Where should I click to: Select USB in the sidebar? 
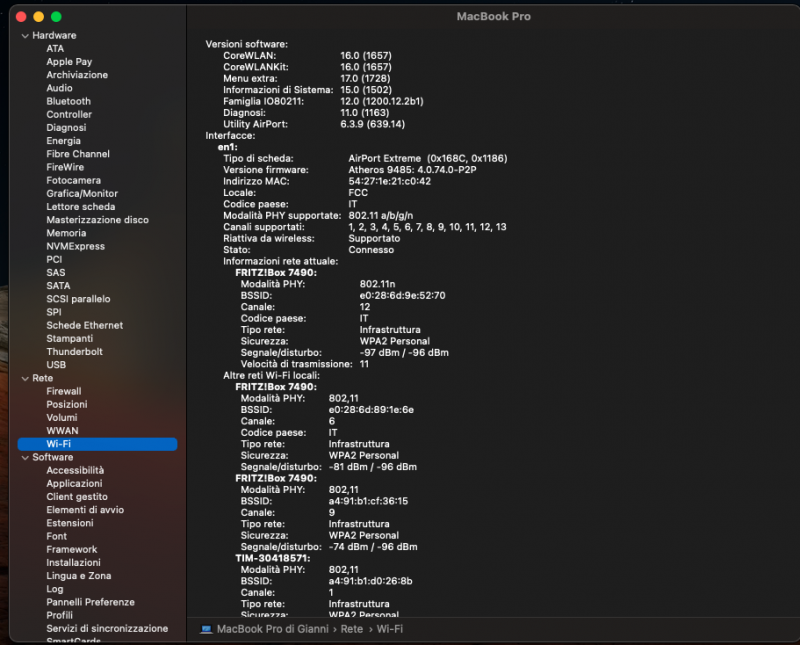(x=56, y=365)
